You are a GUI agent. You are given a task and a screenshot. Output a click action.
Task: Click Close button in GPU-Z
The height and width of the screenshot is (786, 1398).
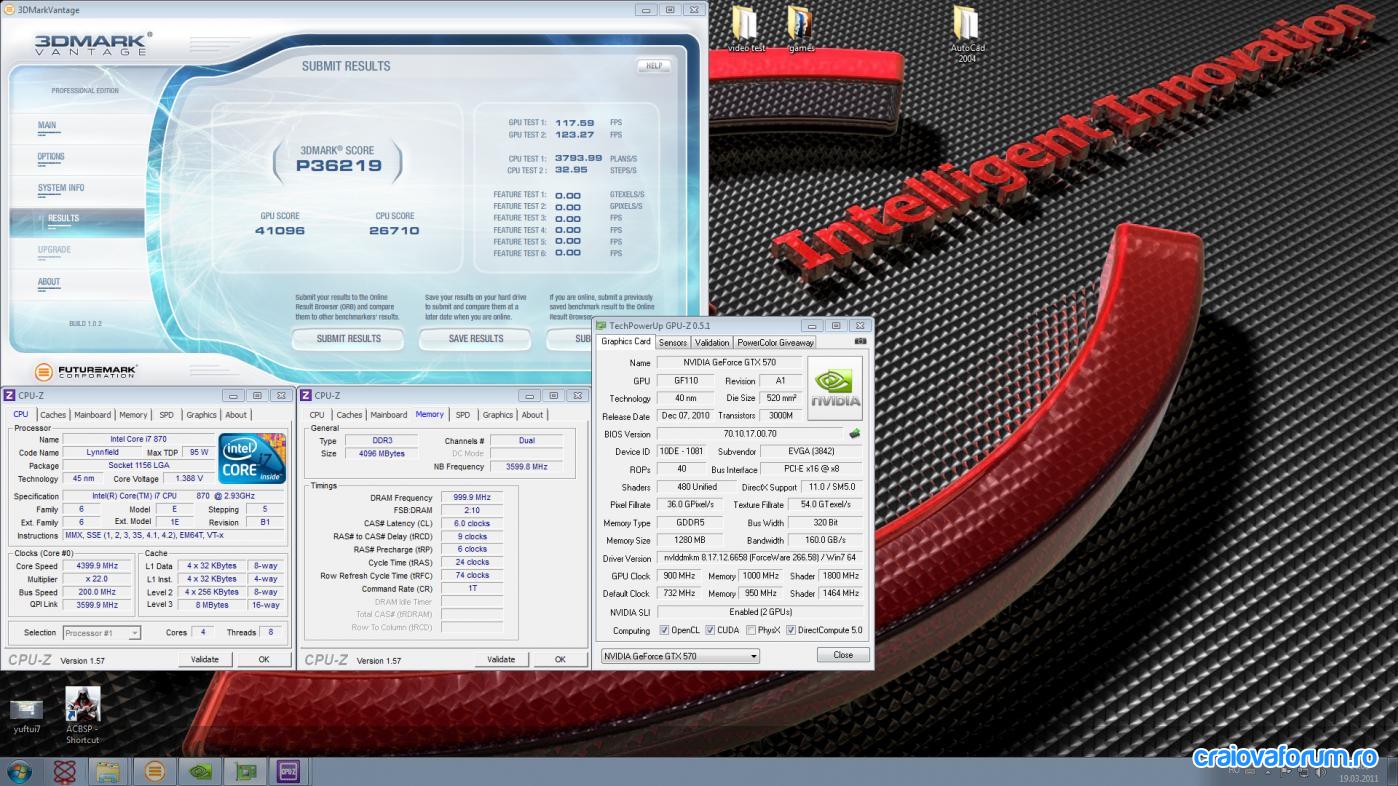[x=843, y=655]
